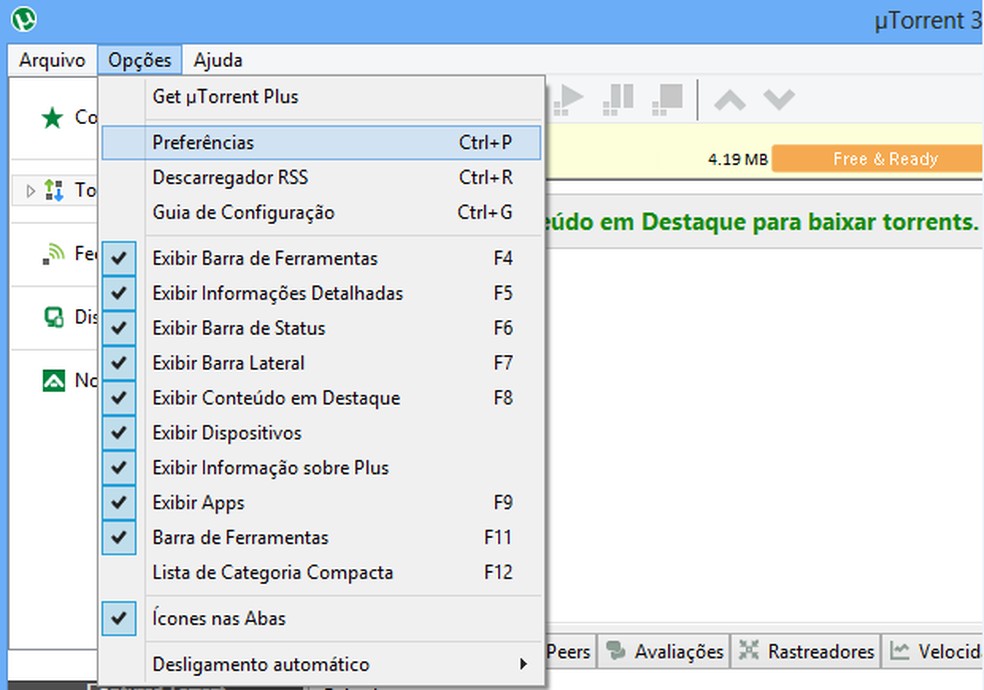Click the Start torrent toolbar icon
This screenshot has width=984, height=690.
(569, 99)
